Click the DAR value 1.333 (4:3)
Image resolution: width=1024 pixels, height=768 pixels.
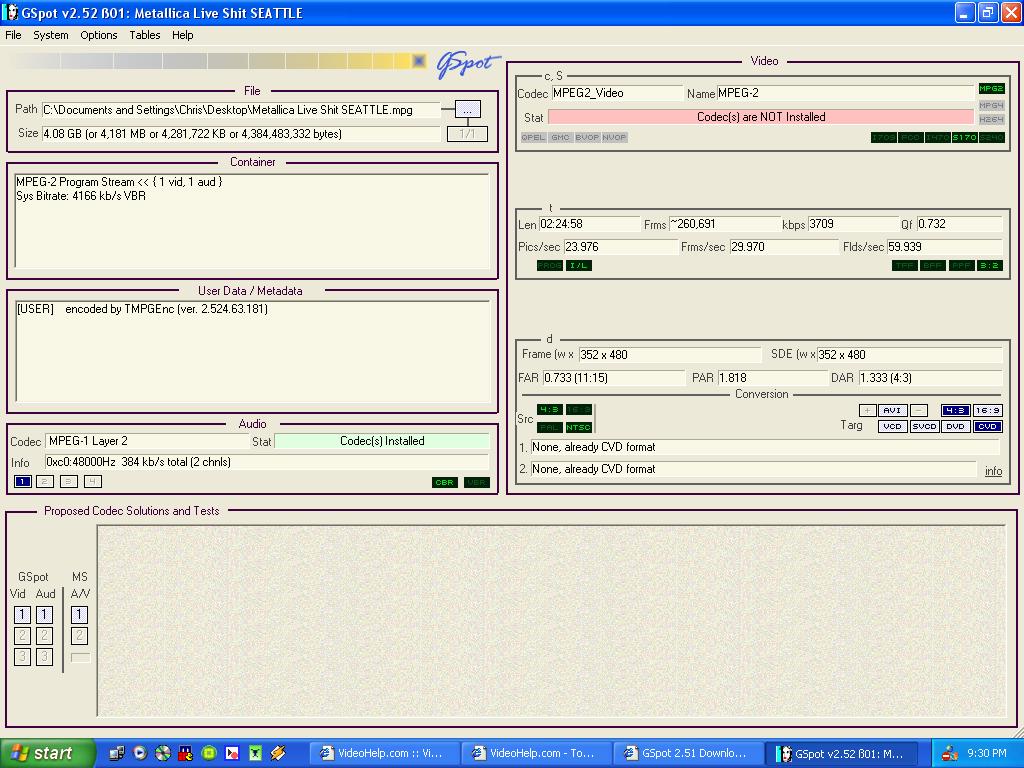[930, 377]
